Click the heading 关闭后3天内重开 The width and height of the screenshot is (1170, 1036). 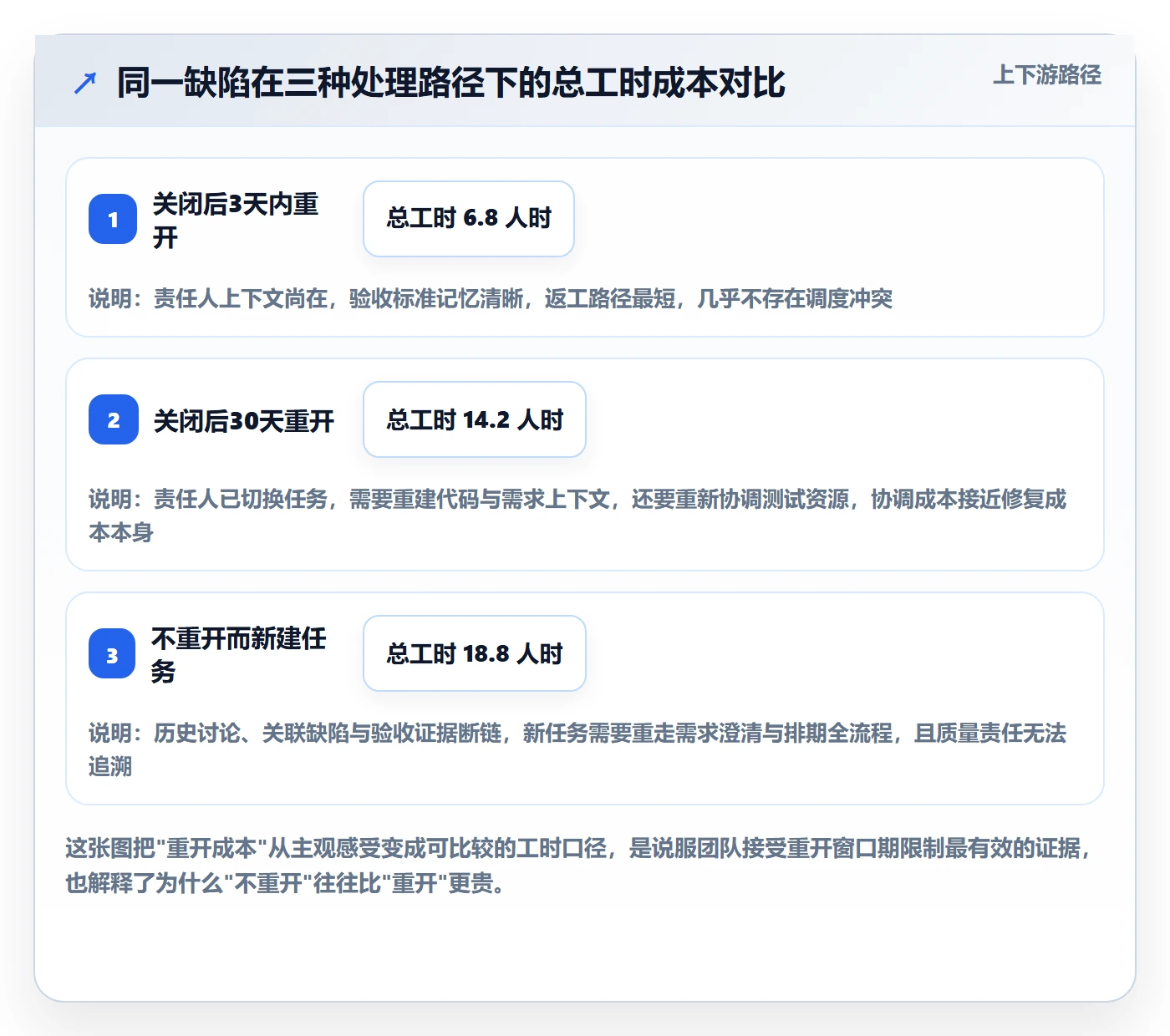(x=236, y=221)
